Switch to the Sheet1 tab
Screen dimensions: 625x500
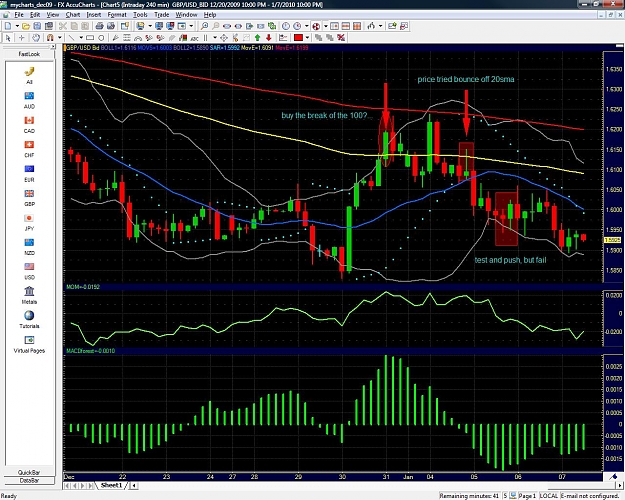click(111, 485)
